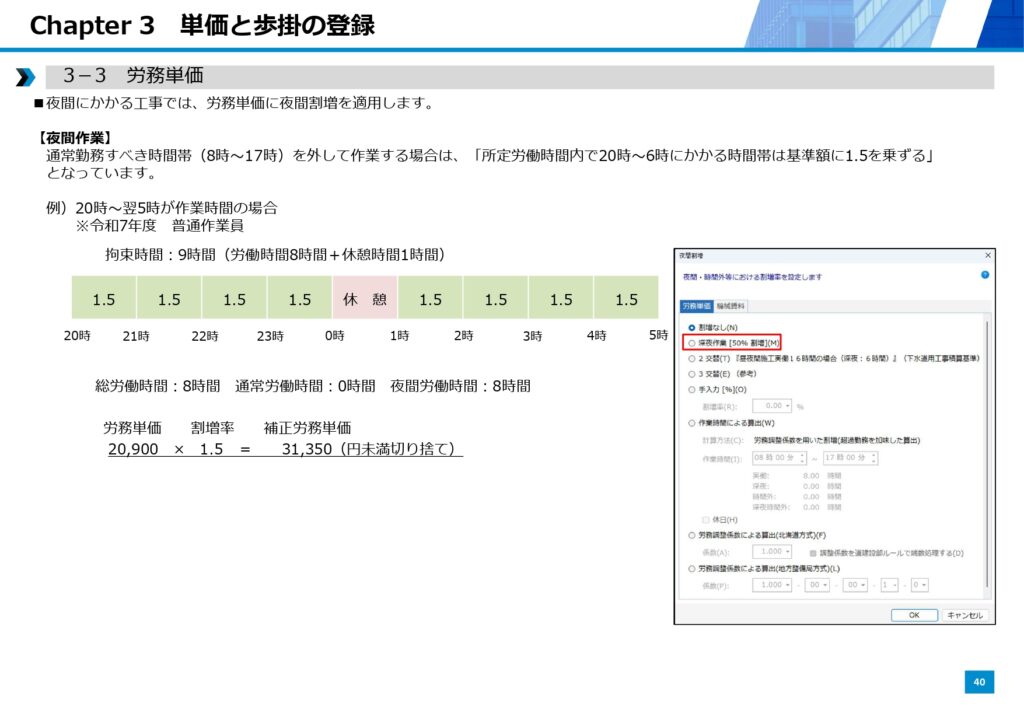Select the 3交替(E) radio option
Viewport: 1024px width, 724px height.
tap(690, 373)
